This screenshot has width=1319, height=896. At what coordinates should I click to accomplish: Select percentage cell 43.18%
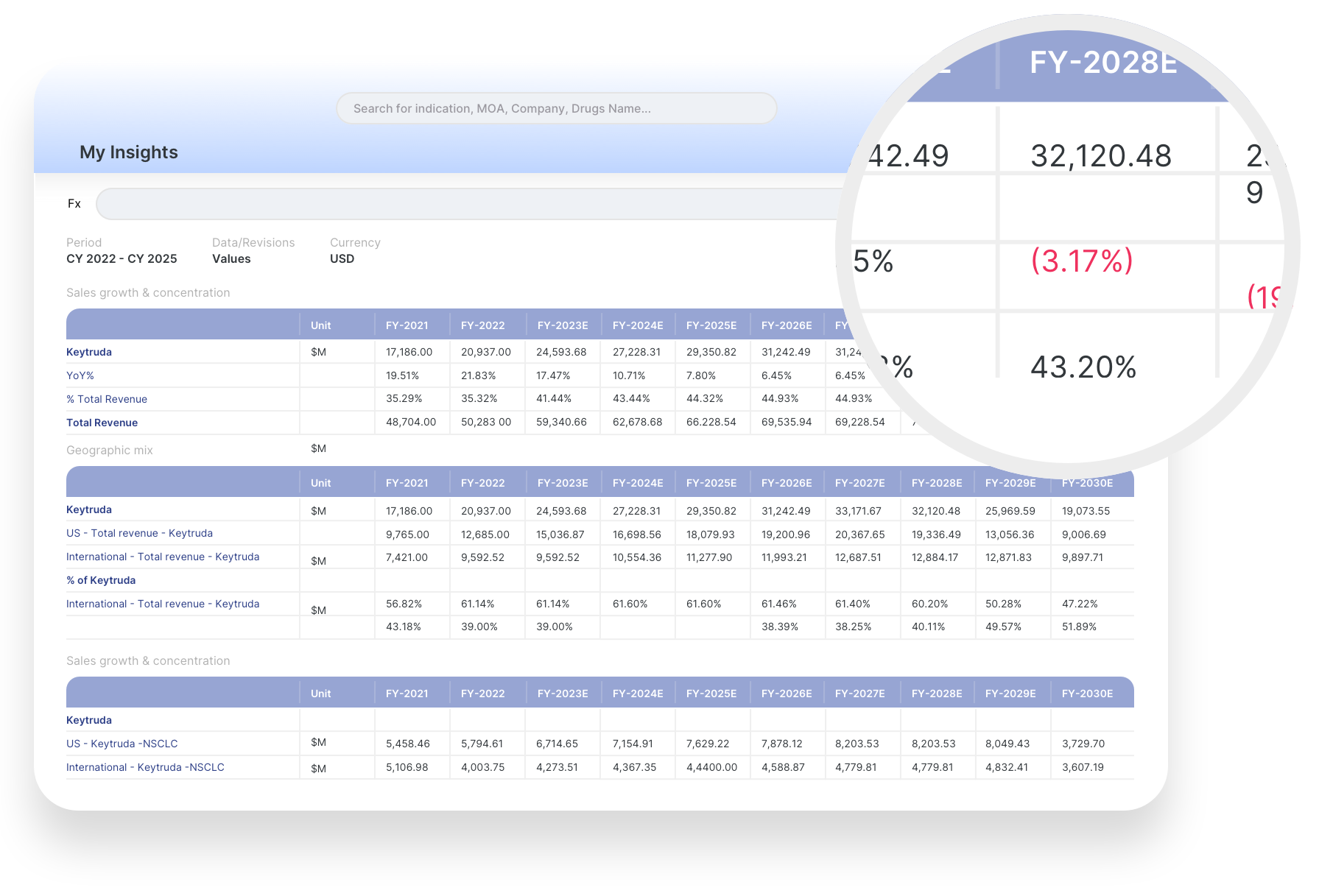[404, 627]
